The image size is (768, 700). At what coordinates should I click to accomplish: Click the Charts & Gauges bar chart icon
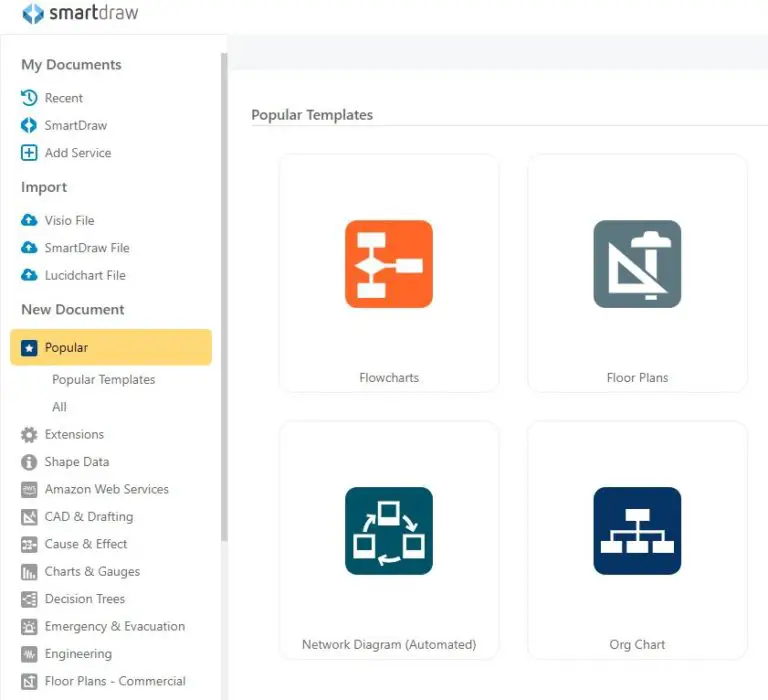pyautogui.click(x=29, y=572)
